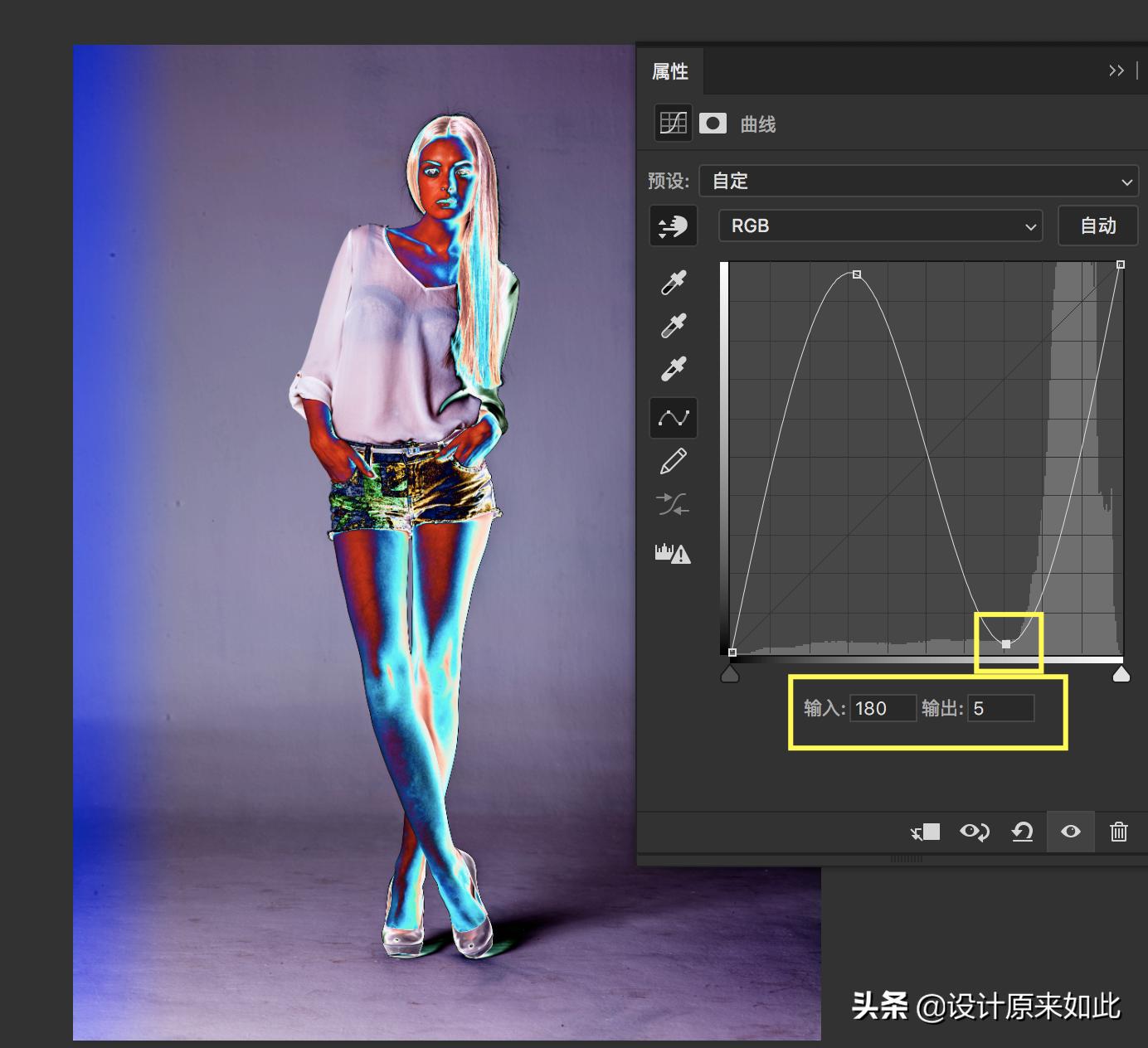This screenshot has width=1148, height=1048.
Task: Select the pencil tool to draw curve freehand
Action: tap(673, 461)
